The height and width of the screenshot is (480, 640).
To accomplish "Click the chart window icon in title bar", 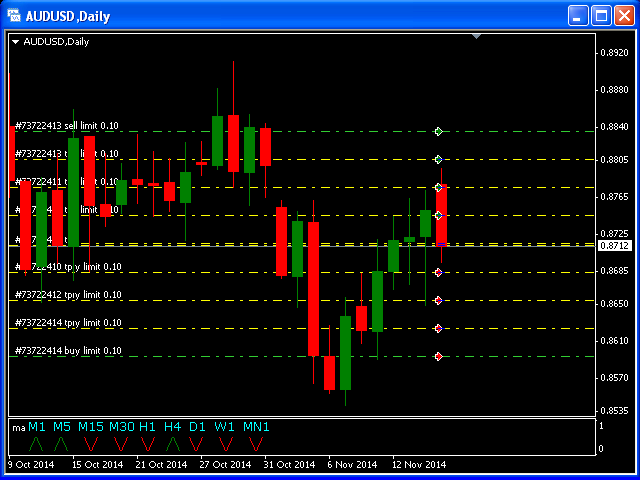I will point(14,15).
